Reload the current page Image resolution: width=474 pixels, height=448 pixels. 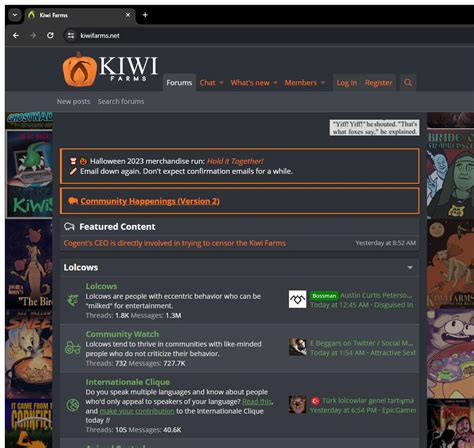[50, 35]
